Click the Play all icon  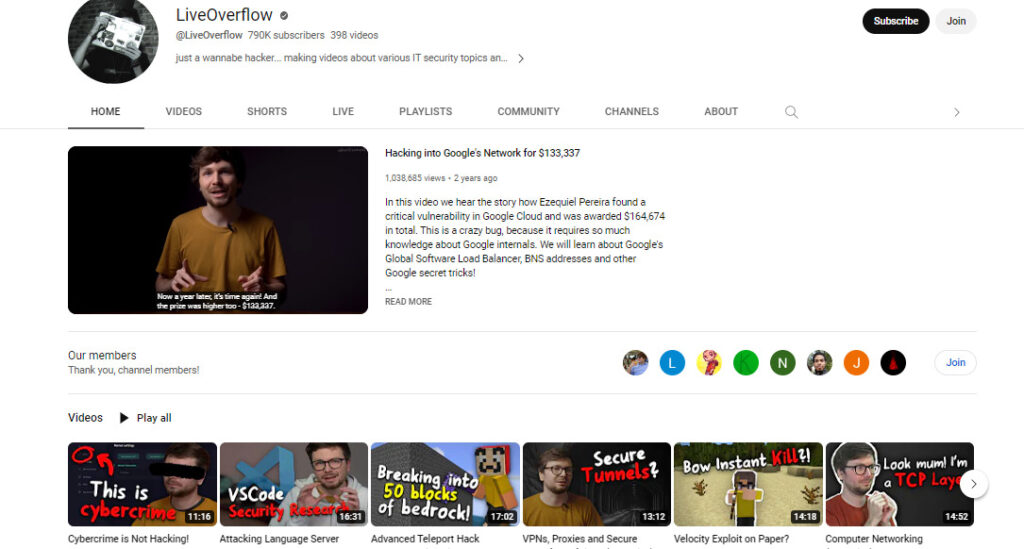point(124,418)
